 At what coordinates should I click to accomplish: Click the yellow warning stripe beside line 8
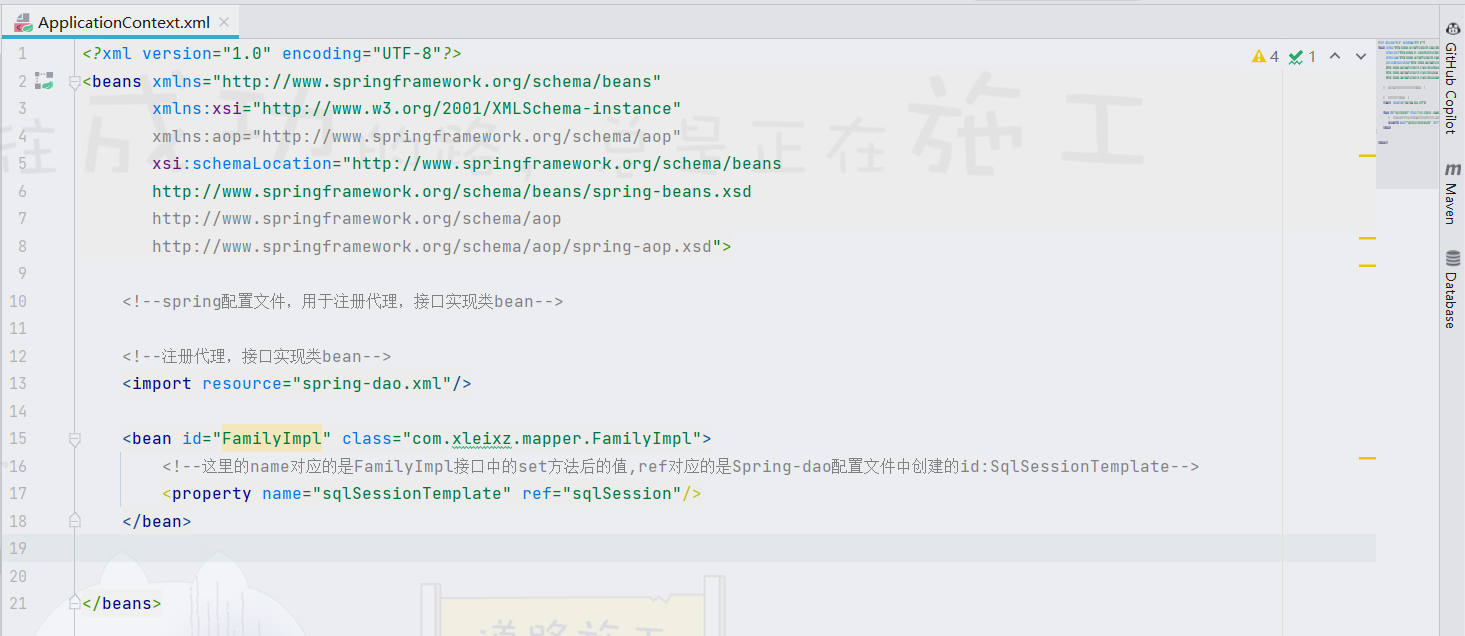point(1367,238)
